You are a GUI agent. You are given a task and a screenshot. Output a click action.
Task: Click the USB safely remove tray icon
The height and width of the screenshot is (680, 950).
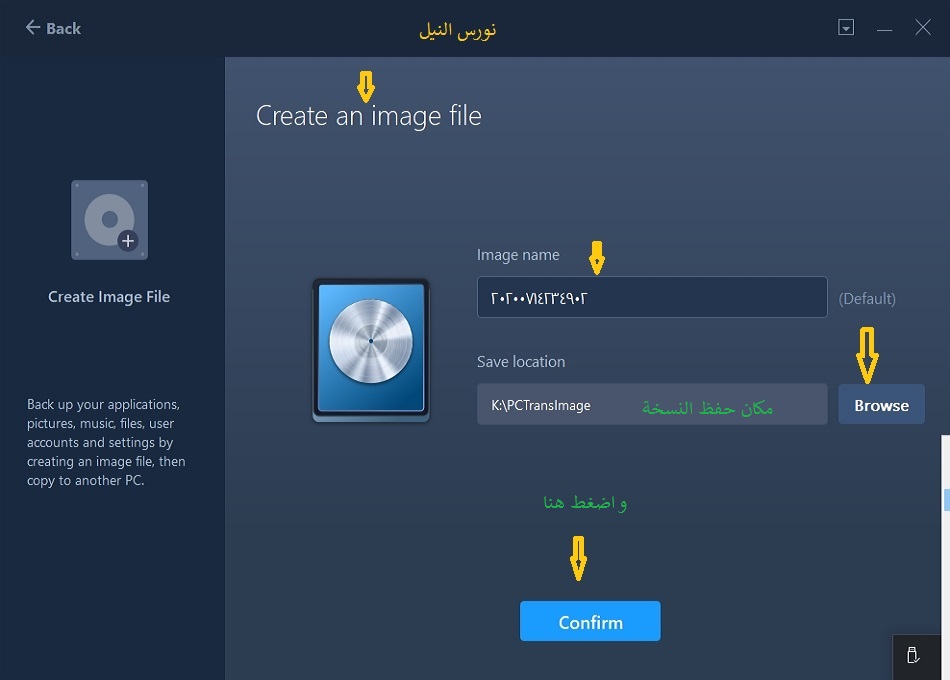(912, 656)
